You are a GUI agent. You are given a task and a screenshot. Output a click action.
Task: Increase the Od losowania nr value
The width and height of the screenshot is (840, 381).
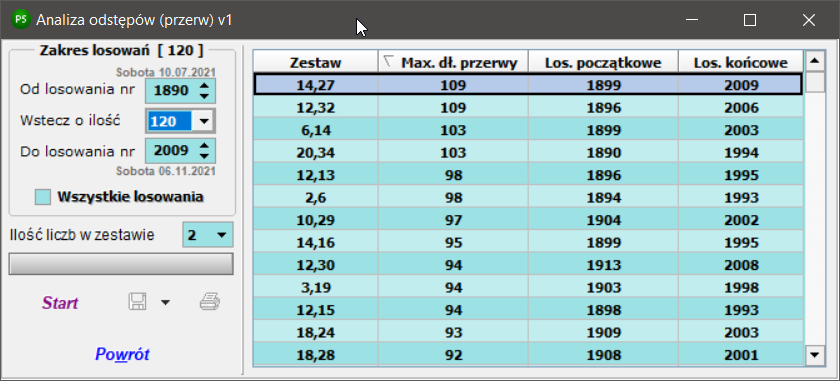click(204, 86)
